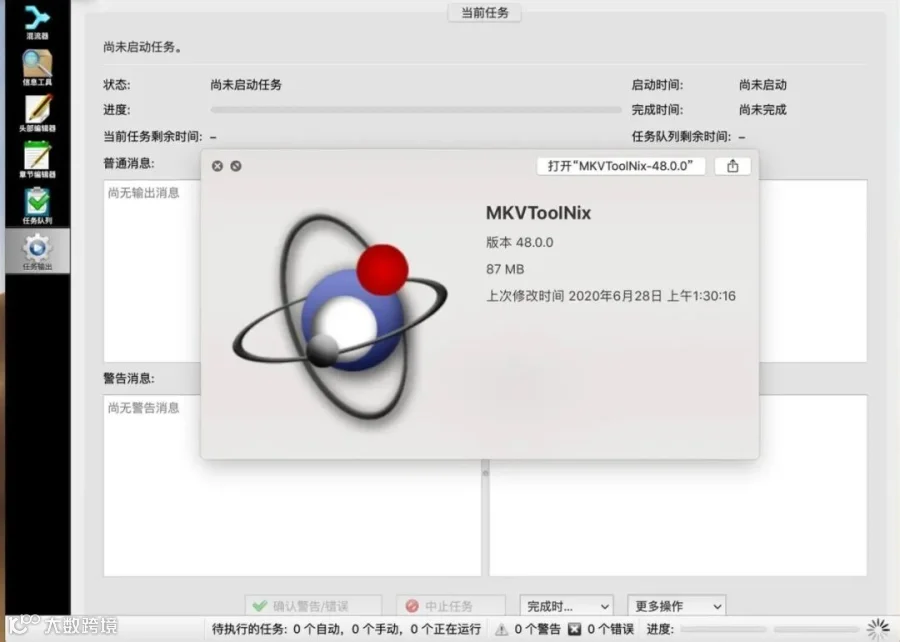Click the 普通消息 label
900x642 pixels.
tap(129, 164)
